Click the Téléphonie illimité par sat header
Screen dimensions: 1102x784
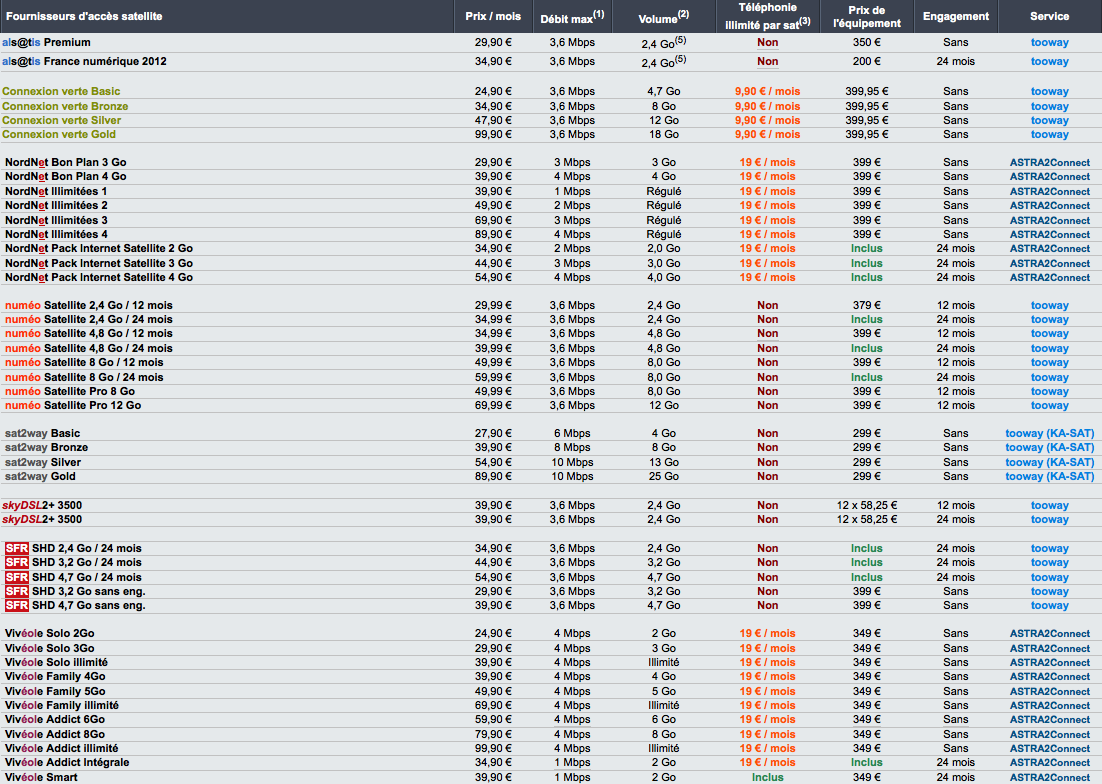point(767,16)
